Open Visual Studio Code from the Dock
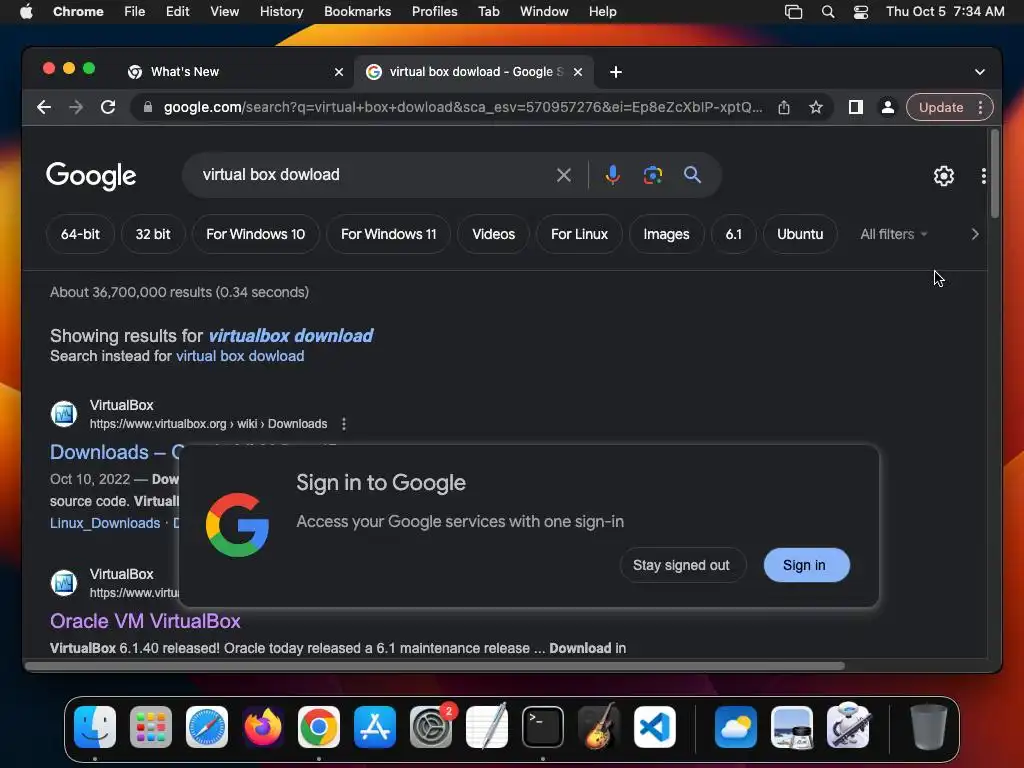 tap(655, 727)
